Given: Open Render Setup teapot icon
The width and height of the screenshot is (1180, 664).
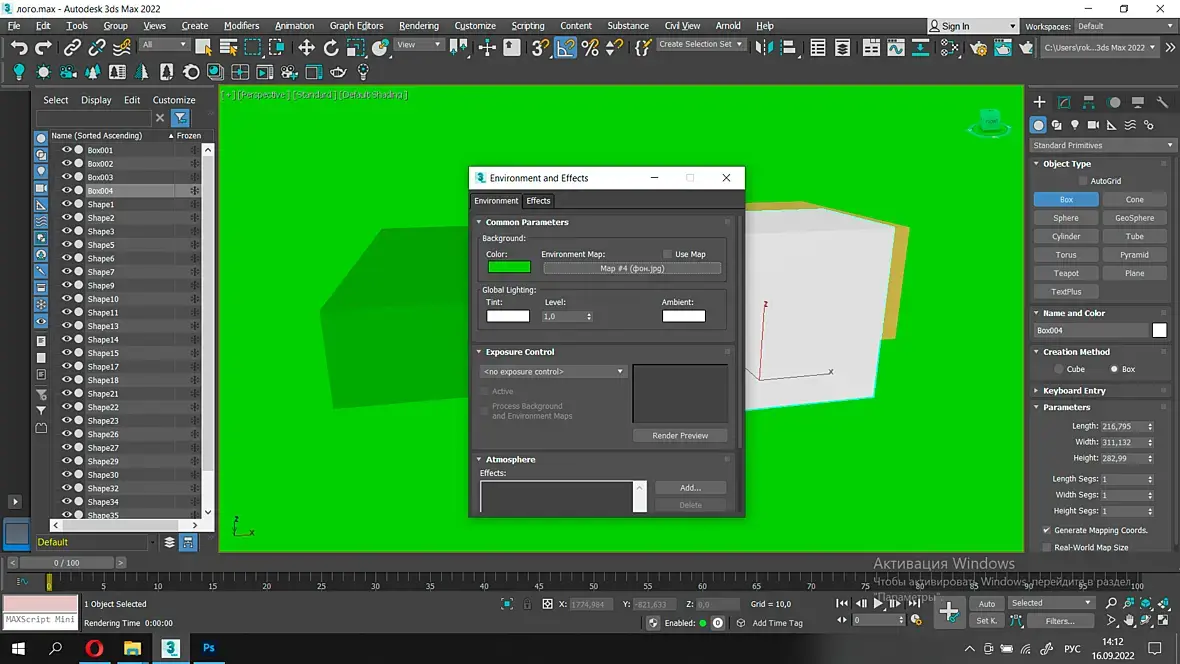Looking at the screenshot, I should pos(979,47).
